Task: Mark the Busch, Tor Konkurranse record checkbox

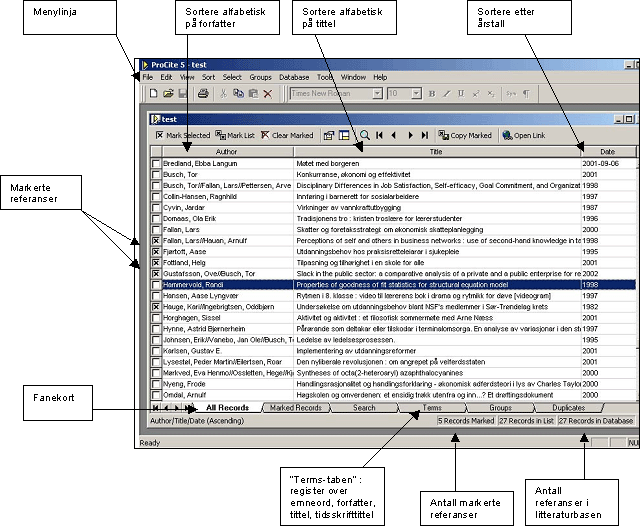Action: pyautogui.click(x=156, y=175)
